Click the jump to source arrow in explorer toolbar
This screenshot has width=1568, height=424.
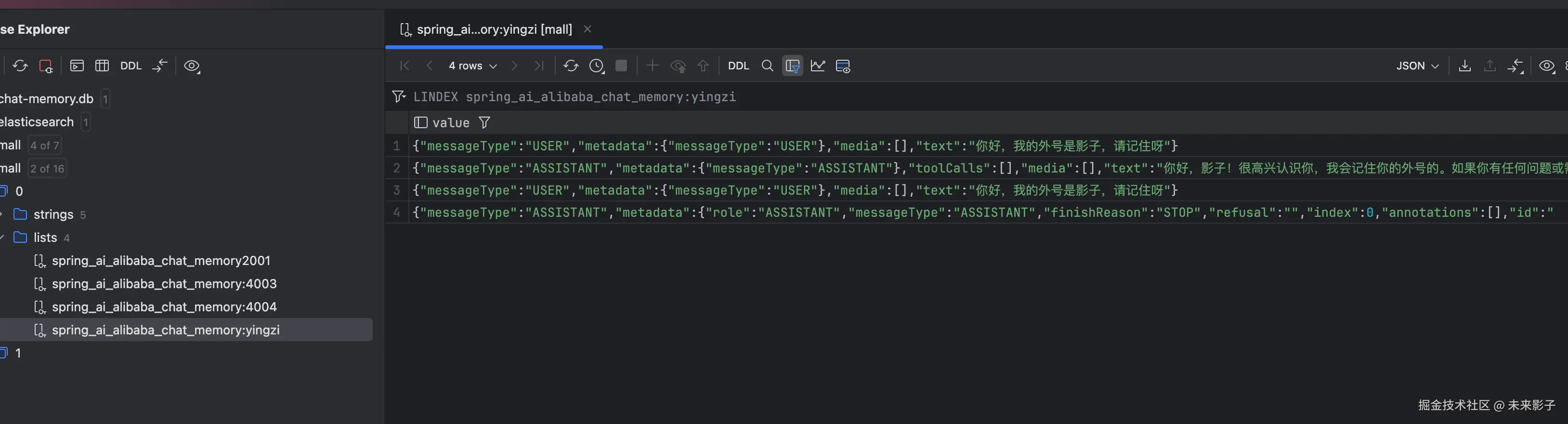(159, 66)
